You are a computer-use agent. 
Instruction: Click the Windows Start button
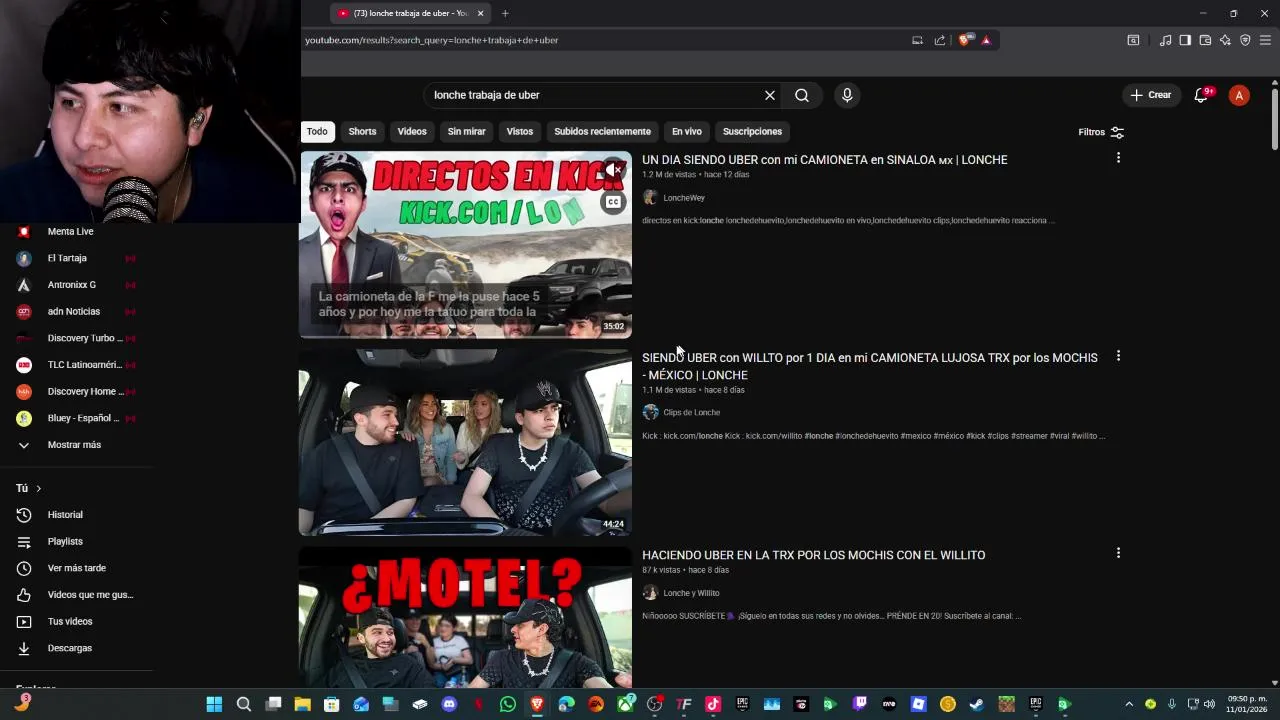tap(214, 704)
